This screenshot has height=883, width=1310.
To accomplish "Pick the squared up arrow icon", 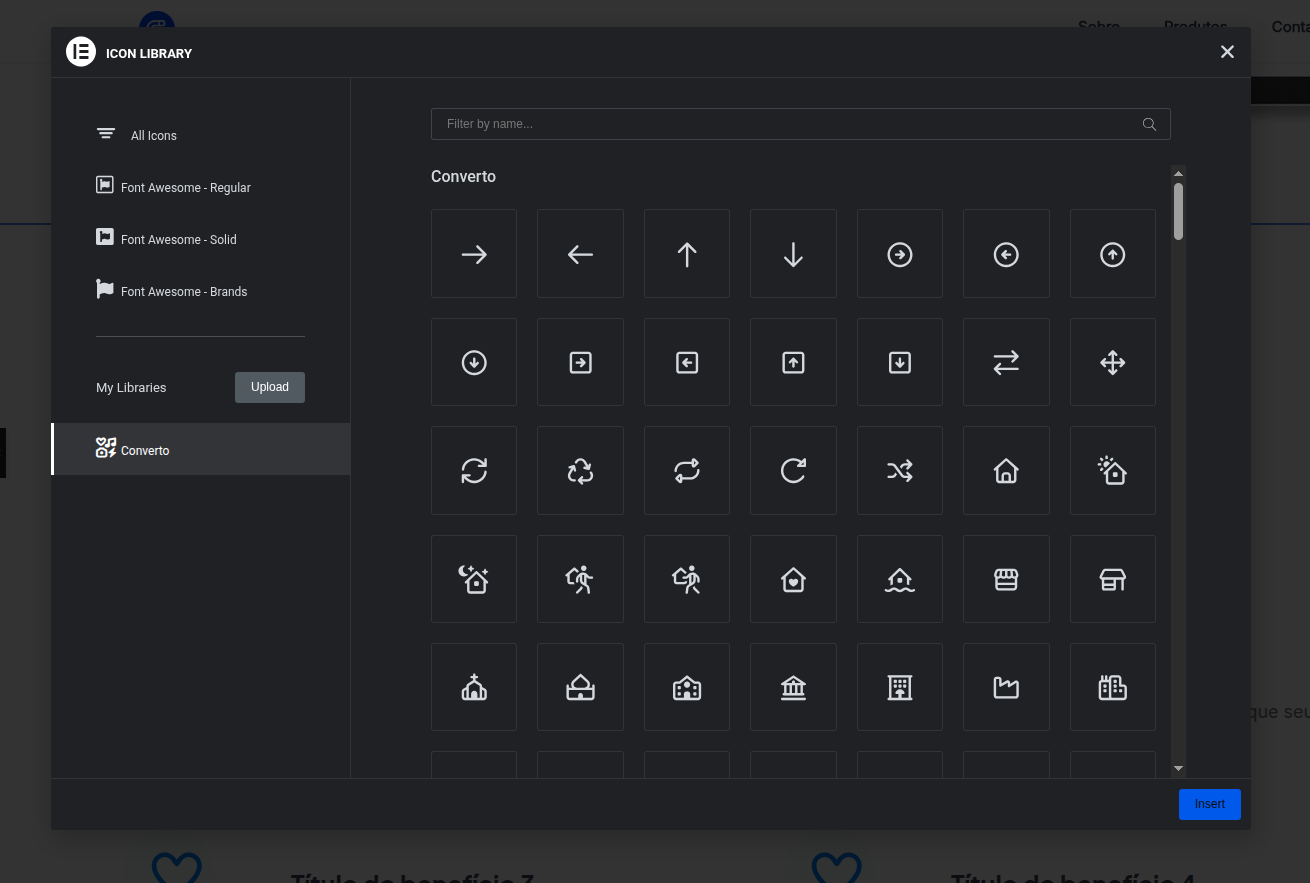I will 793,362.
